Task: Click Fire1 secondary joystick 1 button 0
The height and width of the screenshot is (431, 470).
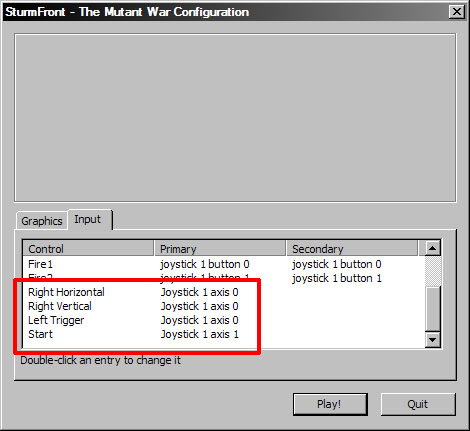Action: tap(337, 264)
